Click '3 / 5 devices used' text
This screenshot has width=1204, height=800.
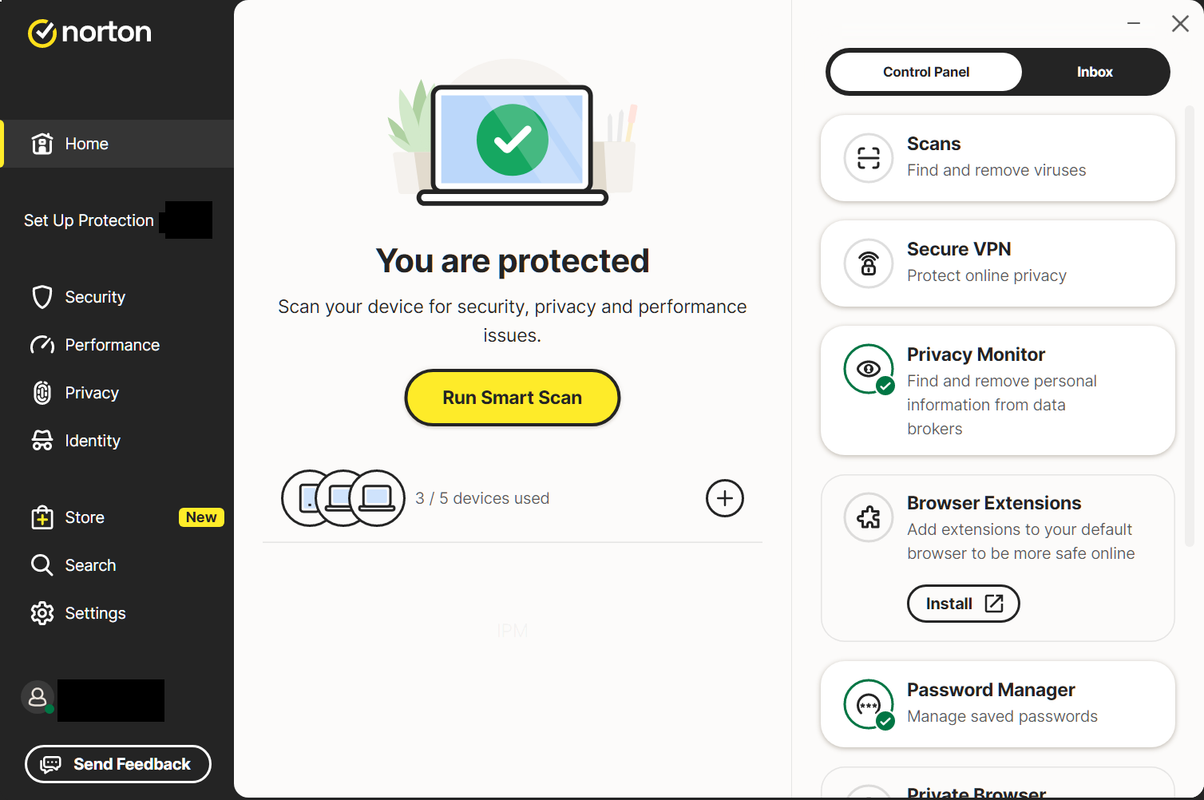pos(482,498)
